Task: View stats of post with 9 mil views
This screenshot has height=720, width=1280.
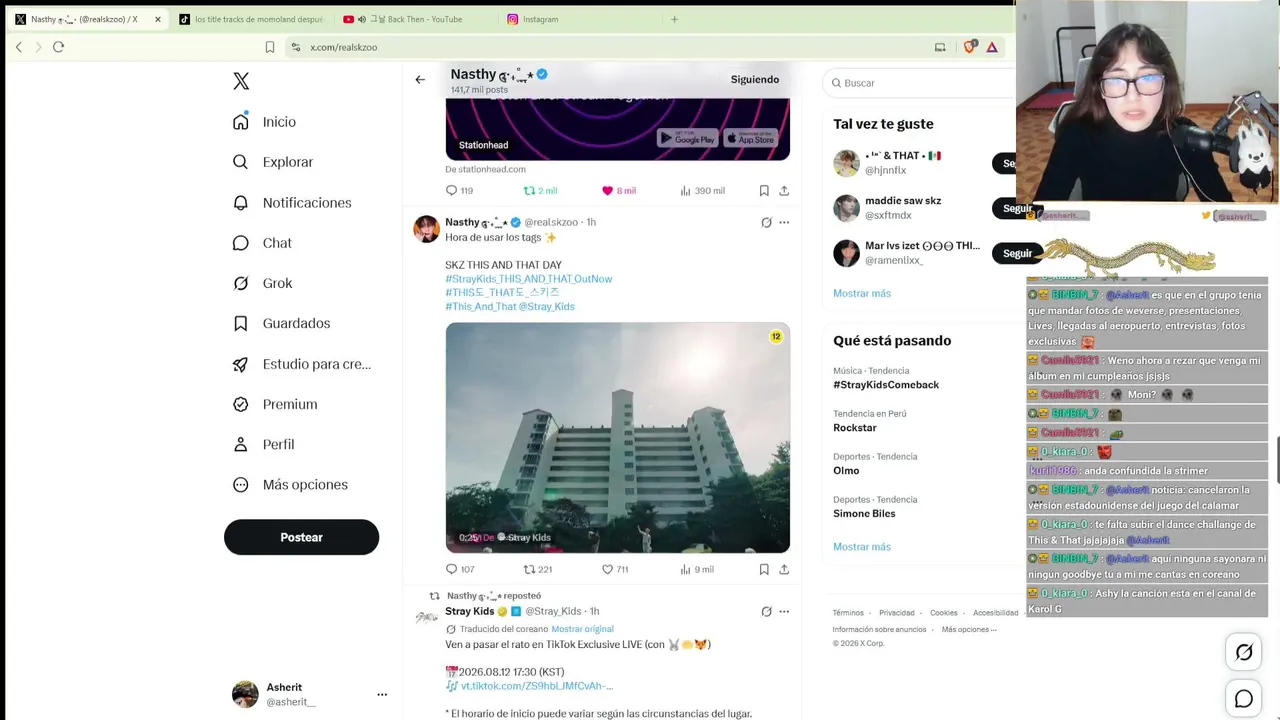Action: [x=697, y=570]
